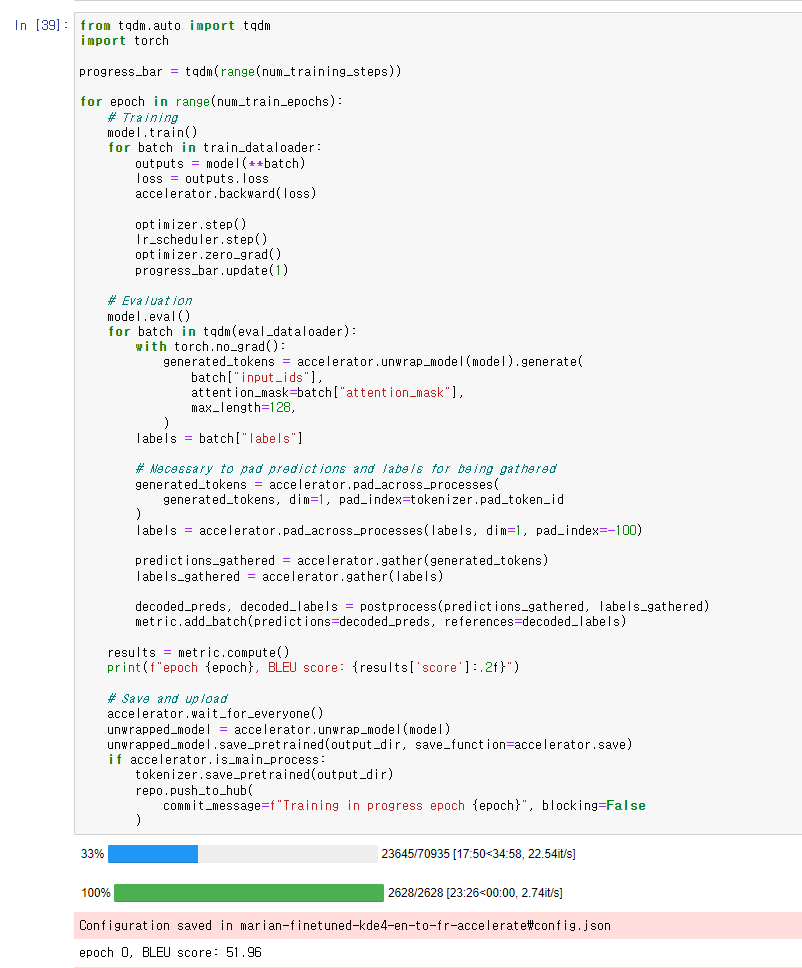This screenshot has height=968, width=802.
Task: Click the 'generated_tokens = accelerator.pad_across_processes(' line
Action: (x=317, y=485)
